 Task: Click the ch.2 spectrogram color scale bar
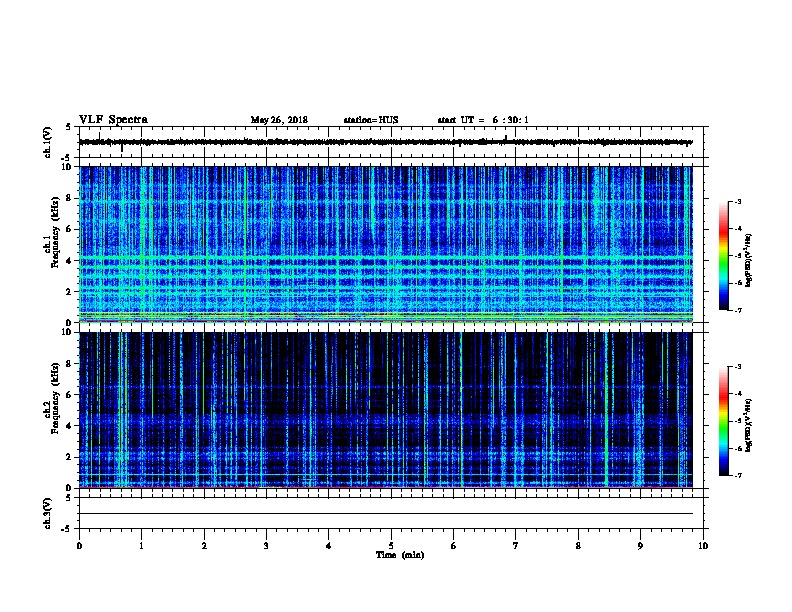723,421
